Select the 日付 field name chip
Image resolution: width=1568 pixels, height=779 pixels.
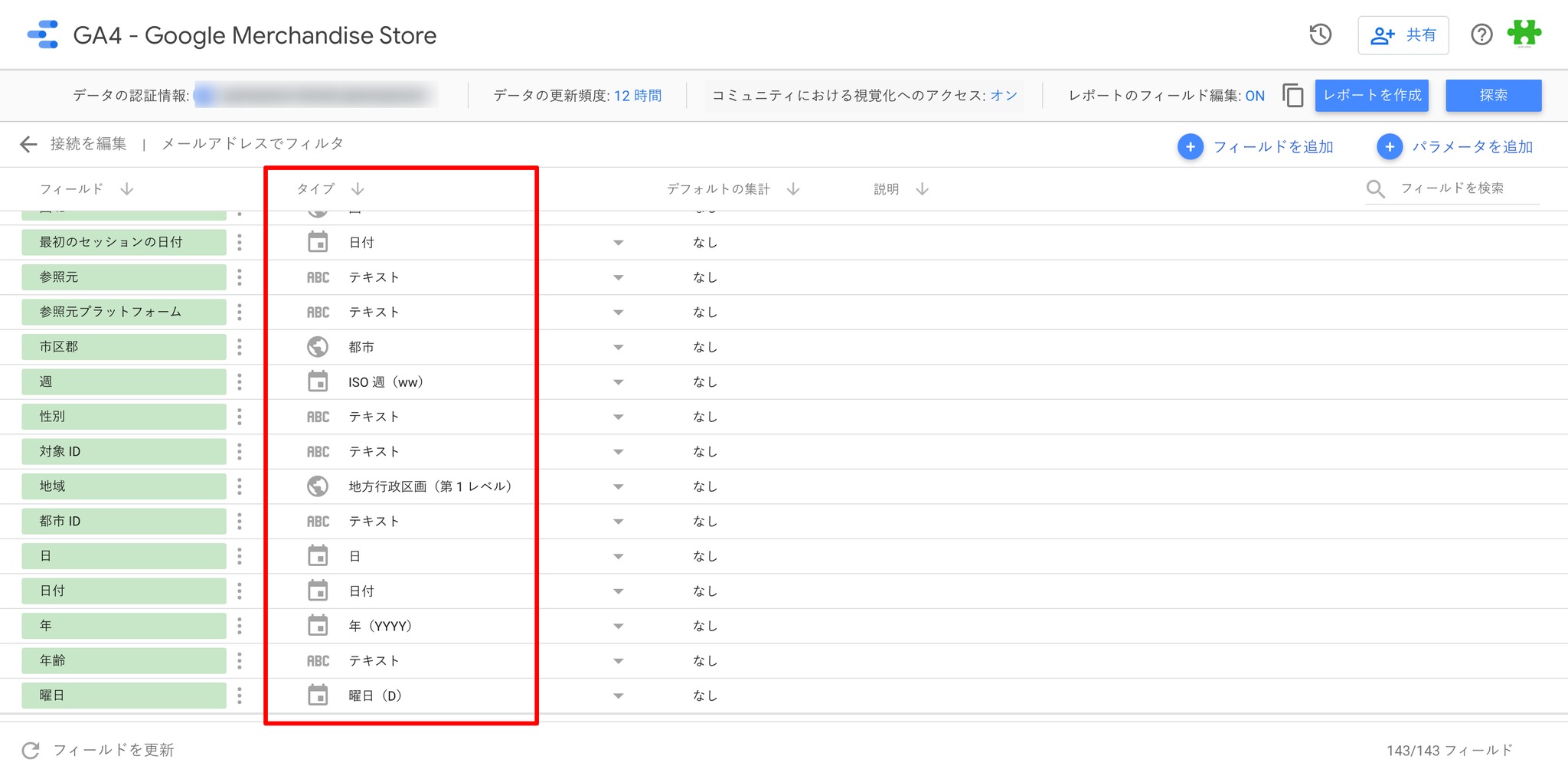[124, 591]
